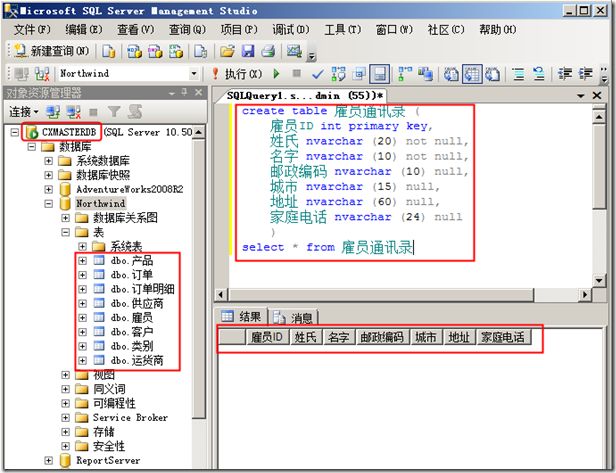Open the File (文件) menu

(x=32, y=29)
